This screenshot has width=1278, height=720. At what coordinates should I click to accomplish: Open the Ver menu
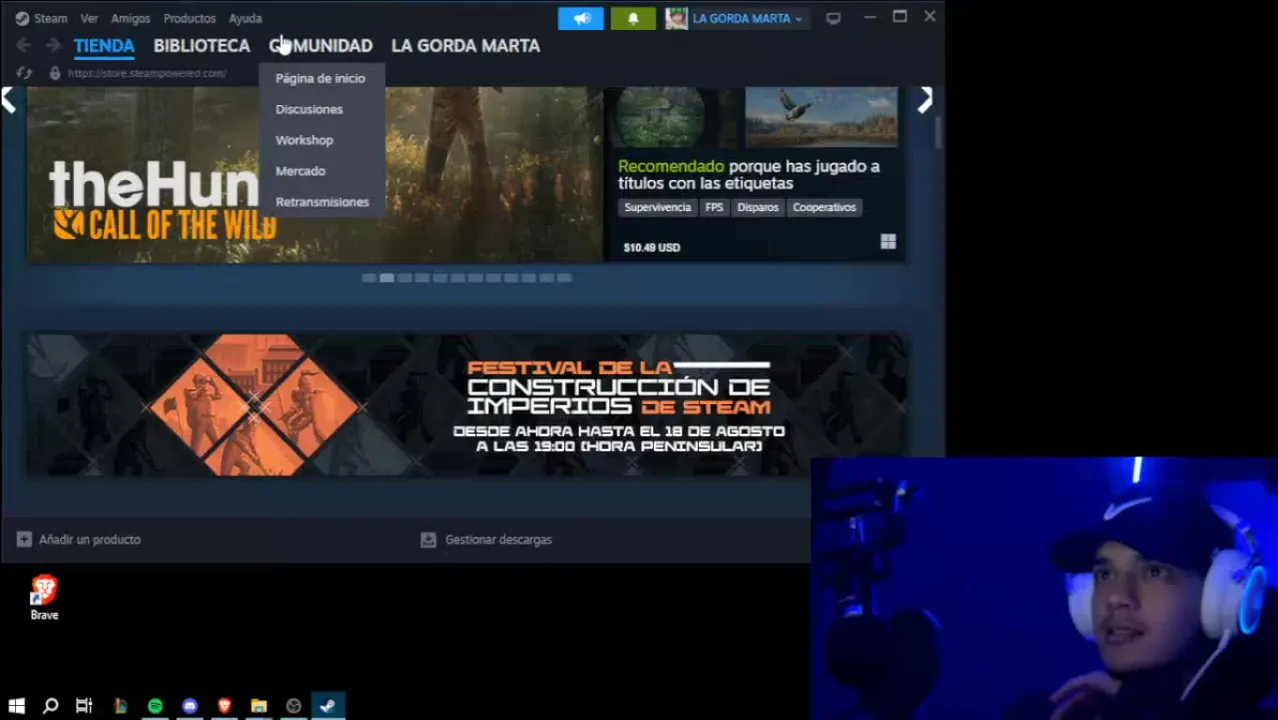pyautogui.click(x=89, y=18)
